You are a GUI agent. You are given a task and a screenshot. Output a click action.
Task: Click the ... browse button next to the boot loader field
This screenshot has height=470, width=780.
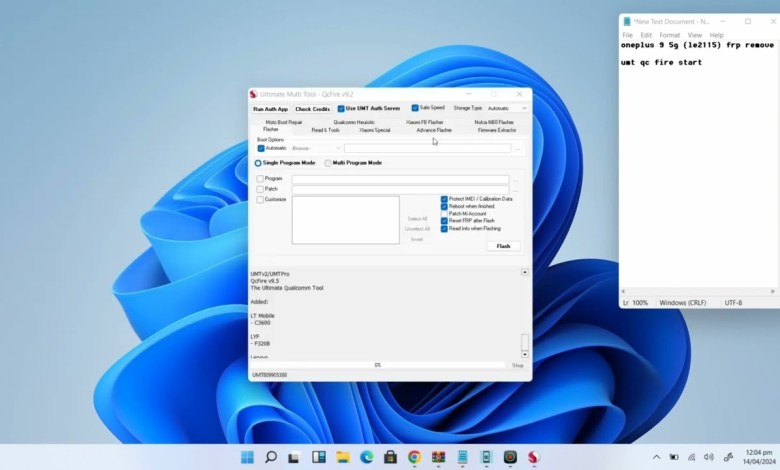click(x=518, y=149)
